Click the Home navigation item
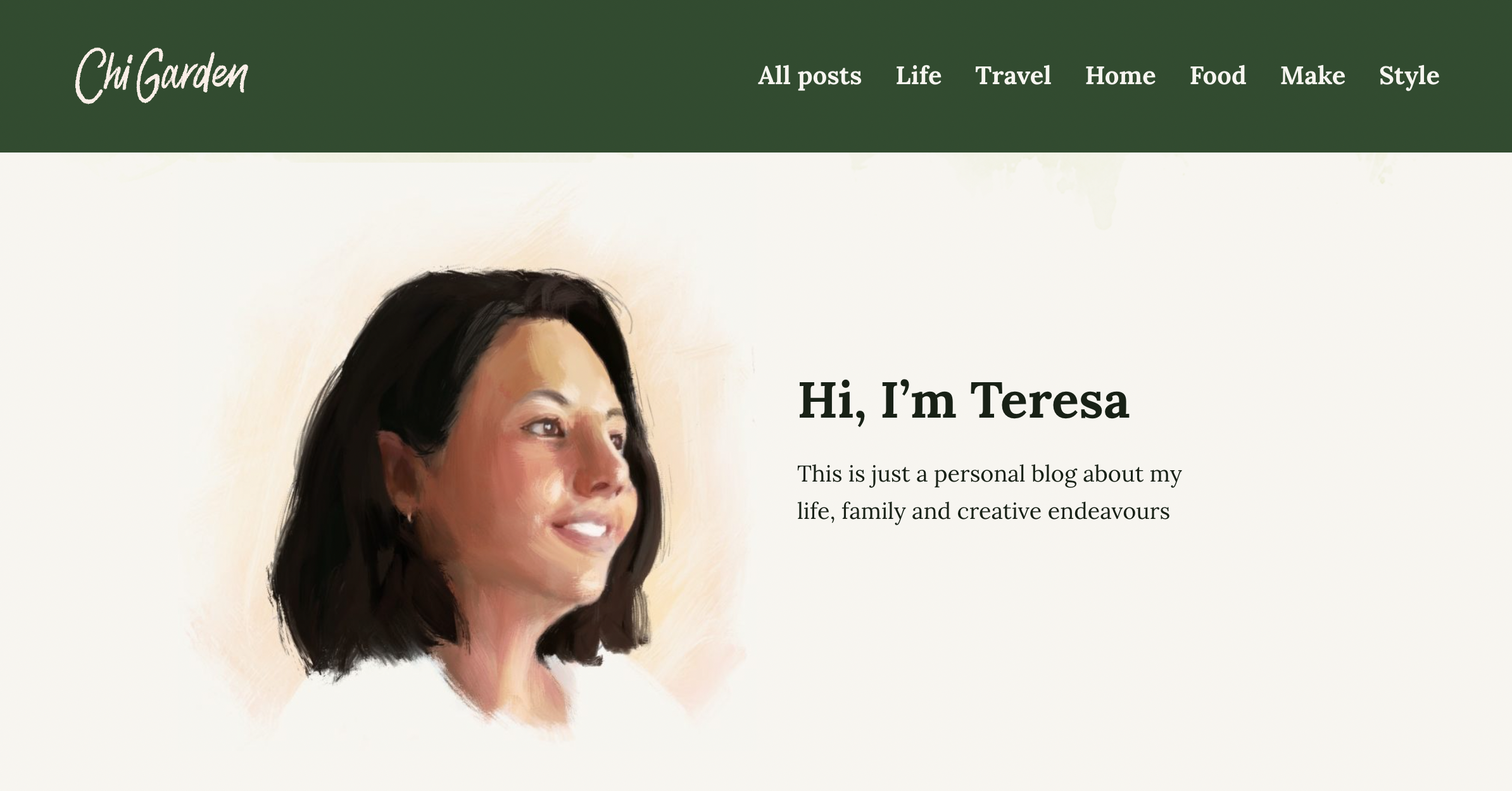Screen dimensions: 1512x791 (1120, 75)
